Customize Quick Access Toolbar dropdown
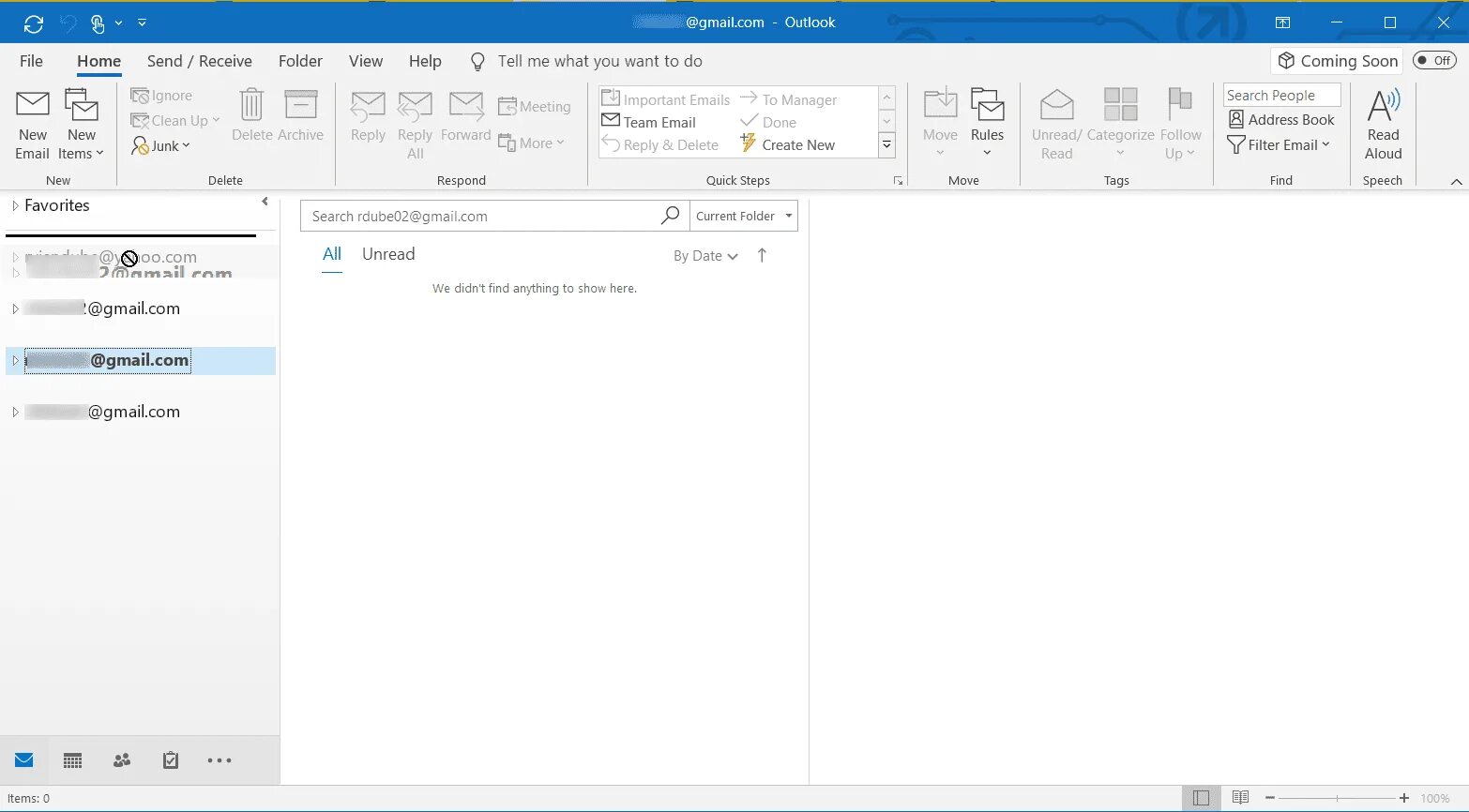The height and width of the screenshot is (812, 1469). point(142,23)
